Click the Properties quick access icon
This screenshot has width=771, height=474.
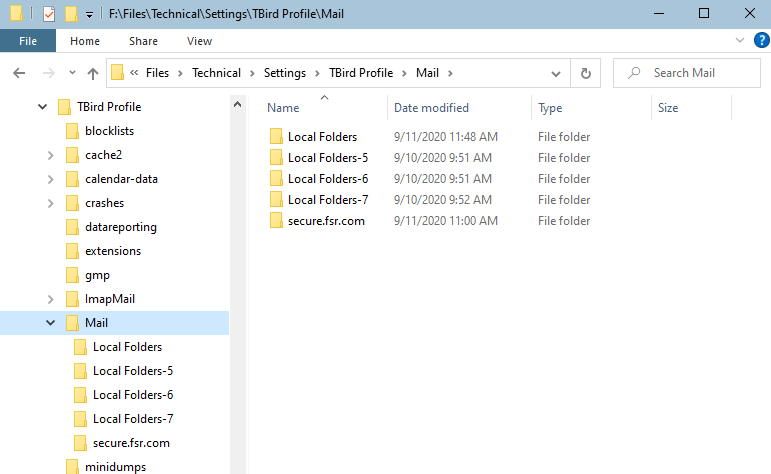[49, 14]
